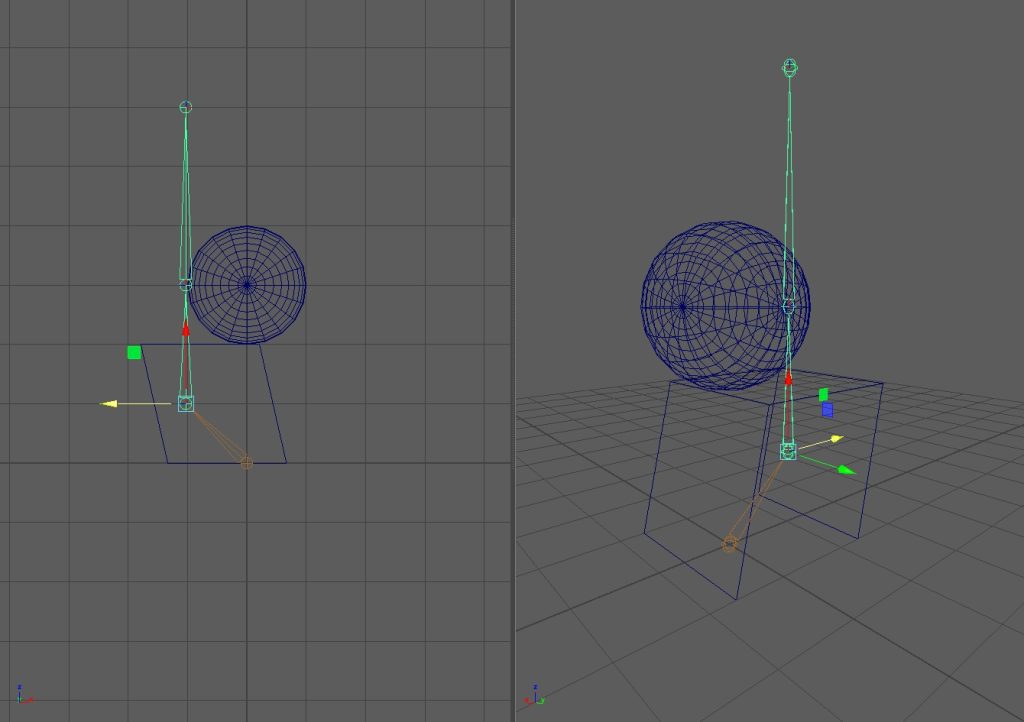Select the sphere pole in perspective view

[682, 306]
